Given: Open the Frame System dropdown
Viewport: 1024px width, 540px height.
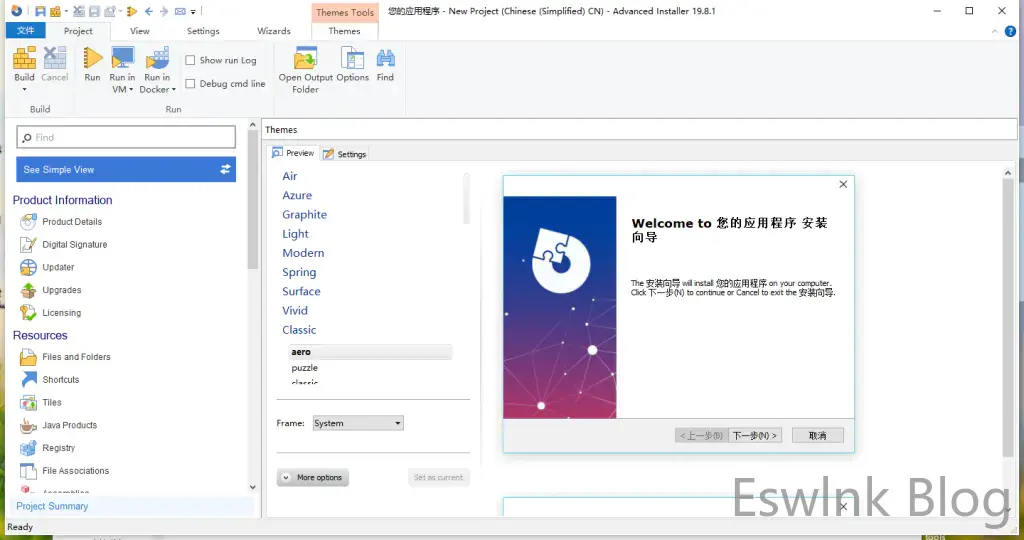Looking at the screenshot, I should [358, 423].
